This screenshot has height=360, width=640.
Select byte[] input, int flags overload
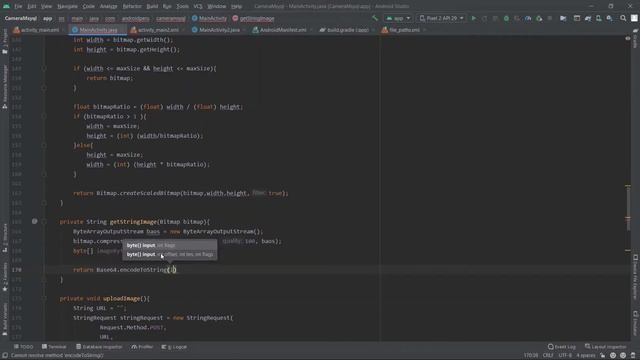pyautogui.click(x=170, y=245)
